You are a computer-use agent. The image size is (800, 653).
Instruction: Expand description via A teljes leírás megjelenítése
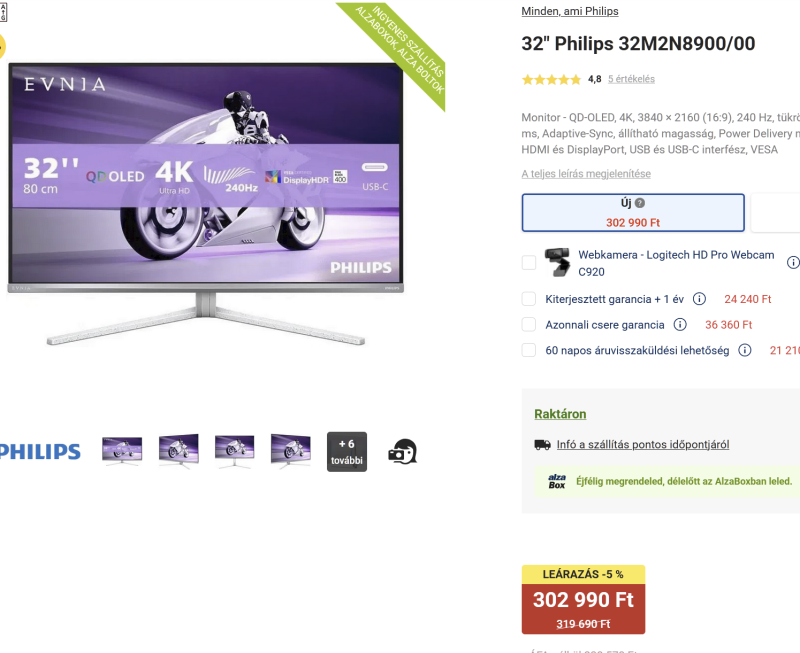point(586,174)
